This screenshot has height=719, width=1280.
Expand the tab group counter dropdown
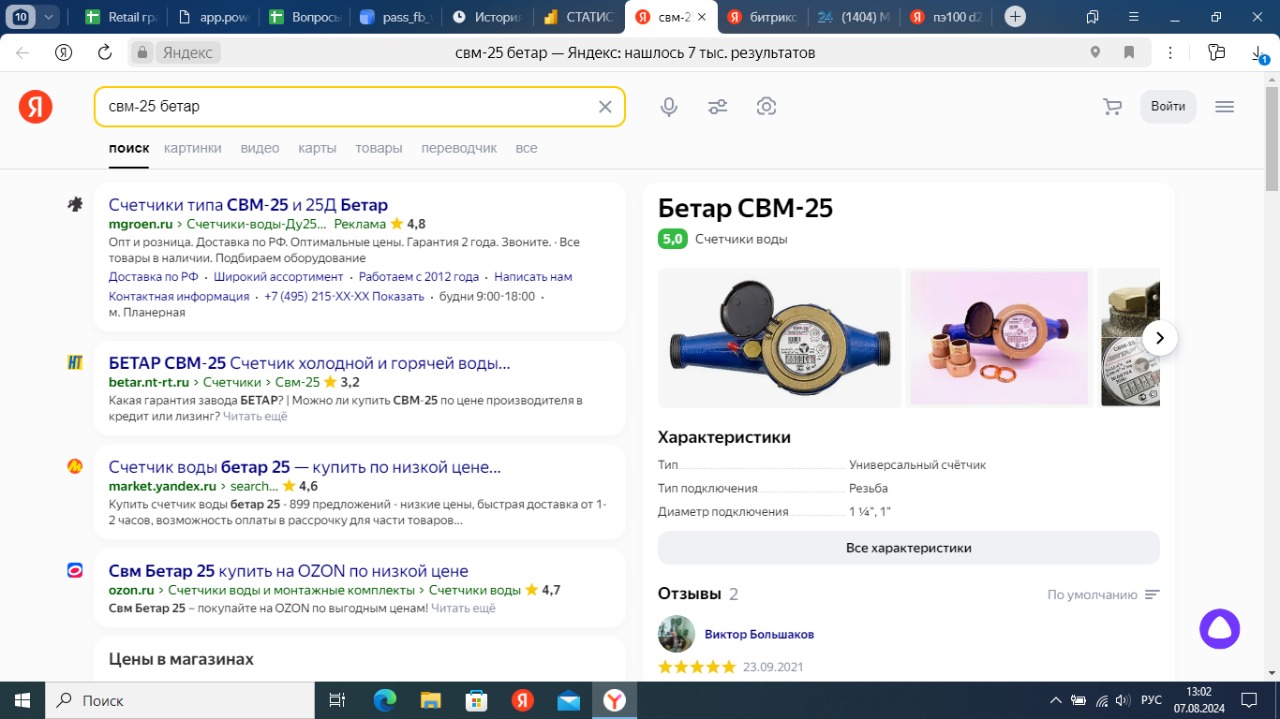48,17
